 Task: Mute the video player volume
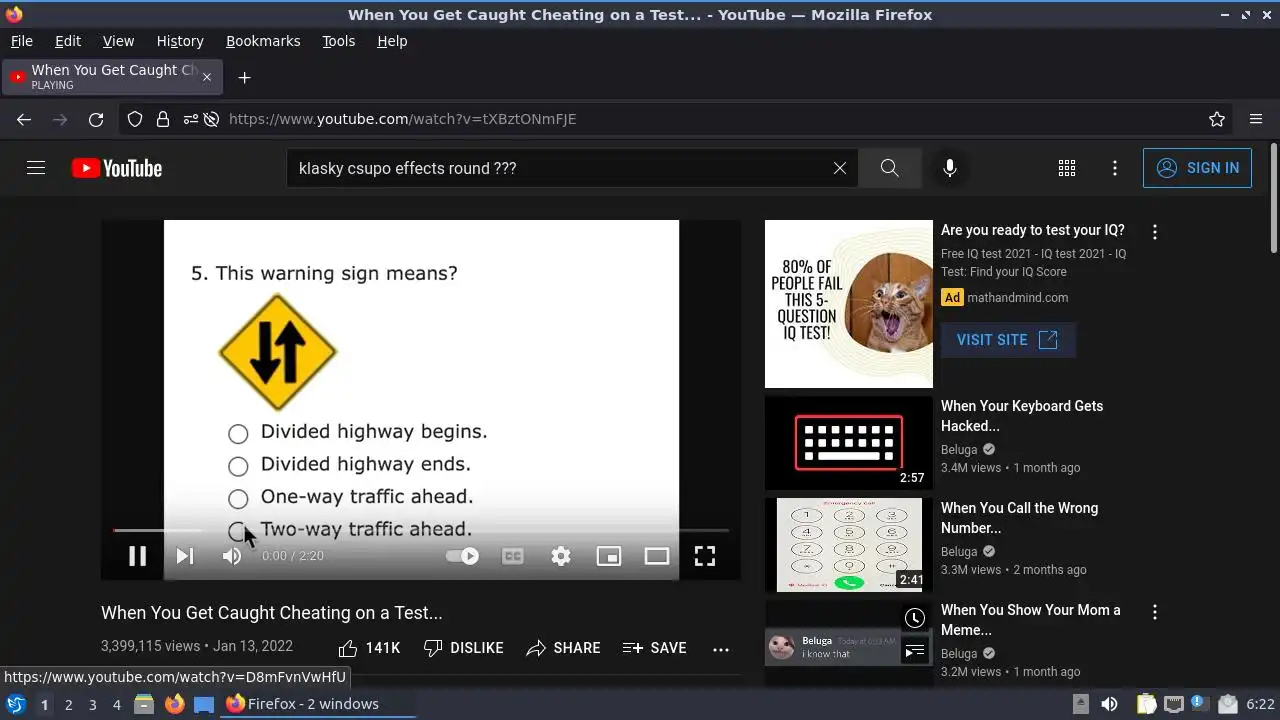click(x=232, y=556)
